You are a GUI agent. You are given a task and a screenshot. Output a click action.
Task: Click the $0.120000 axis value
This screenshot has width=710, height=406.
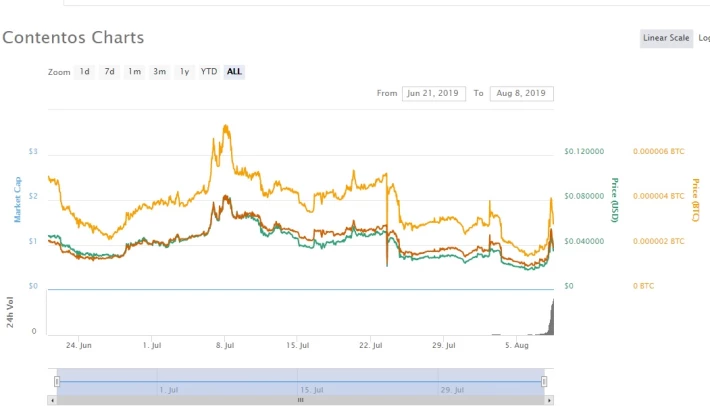point(584,151)
